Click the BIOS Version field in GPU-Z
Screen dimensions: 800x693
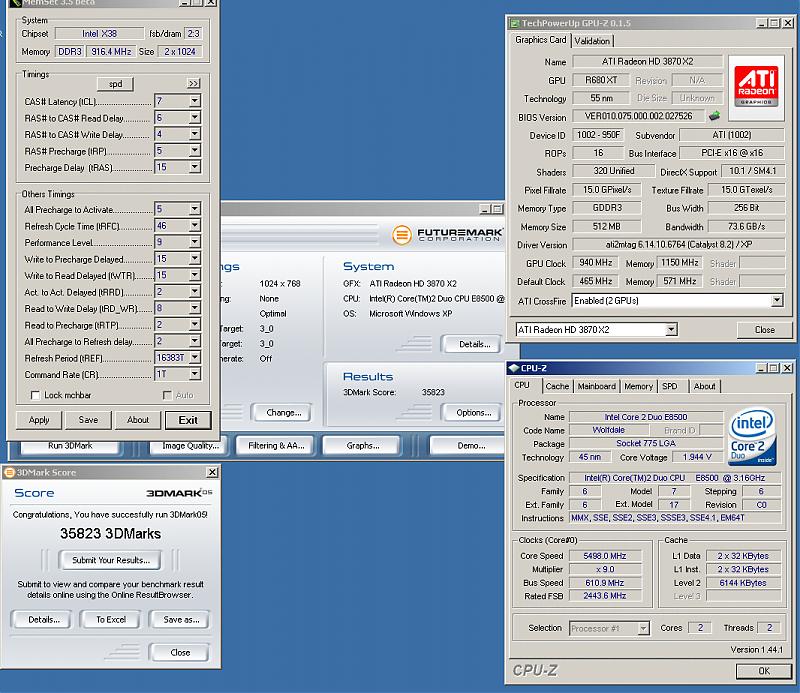pos(638,116)
